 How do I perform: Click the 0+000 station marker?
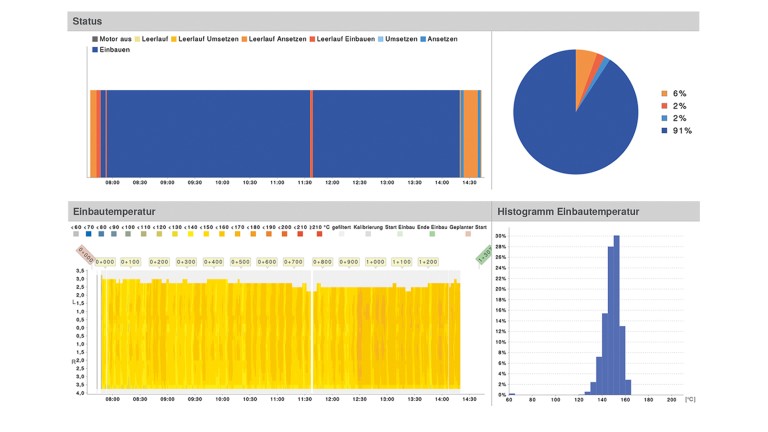pos(105,262)
